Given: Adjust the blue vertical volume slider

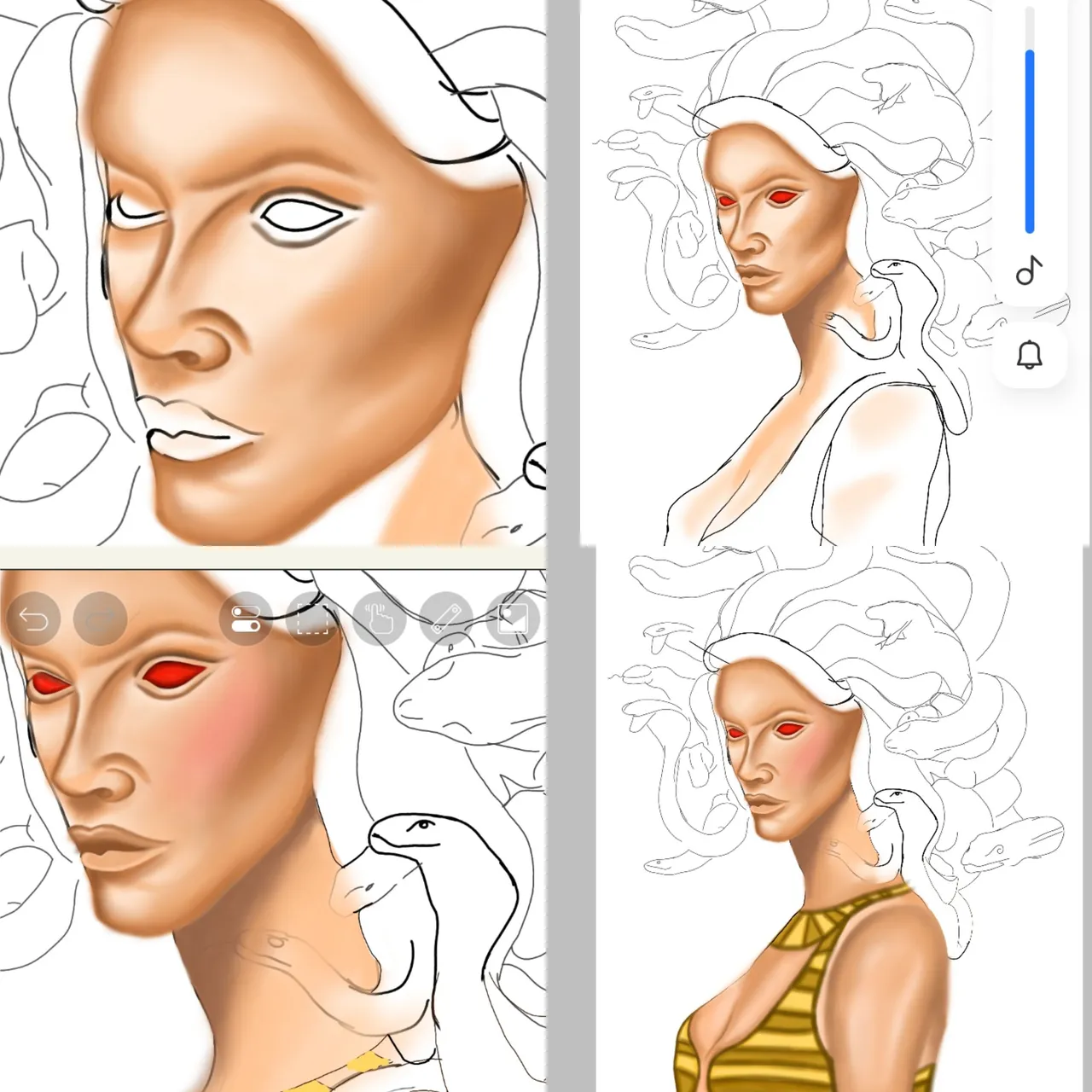Looking at the screenshot, I should (x=1030, y=120).
